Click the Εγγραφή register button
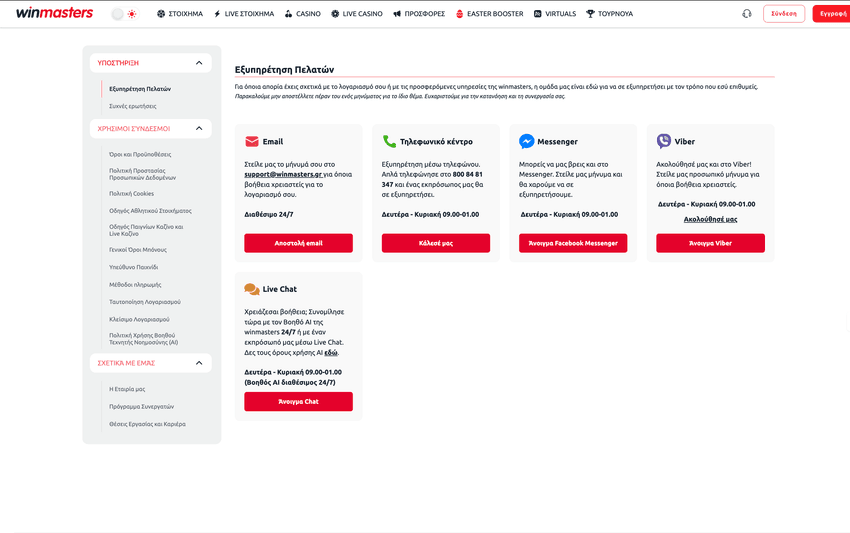The image size is (850, 533). click(832, 14)
